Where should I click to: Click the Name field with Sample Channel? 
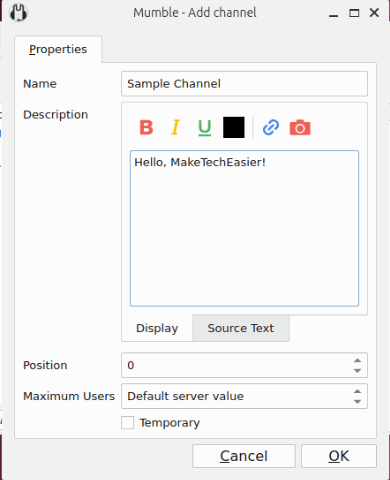244,84
